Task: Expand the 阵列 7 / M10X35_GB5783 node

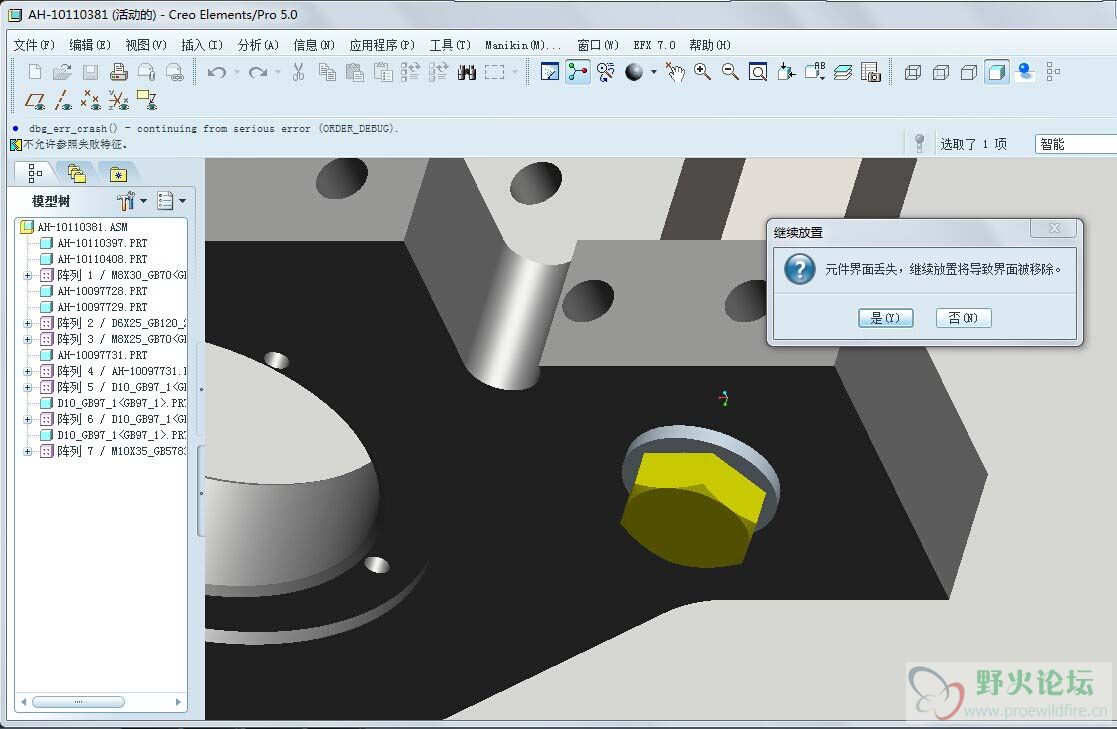Action: 28,451
